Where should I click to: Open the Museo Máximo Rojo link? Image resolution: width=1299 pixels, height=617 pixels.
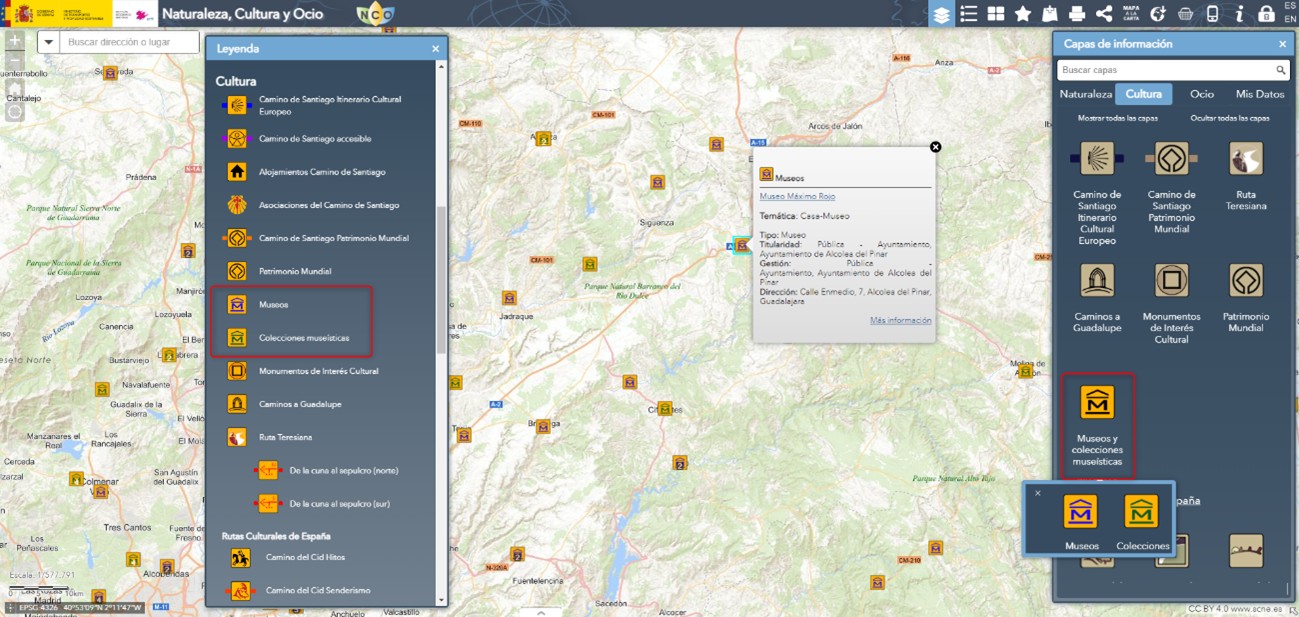pyautogui.click(x=797, y=196)
